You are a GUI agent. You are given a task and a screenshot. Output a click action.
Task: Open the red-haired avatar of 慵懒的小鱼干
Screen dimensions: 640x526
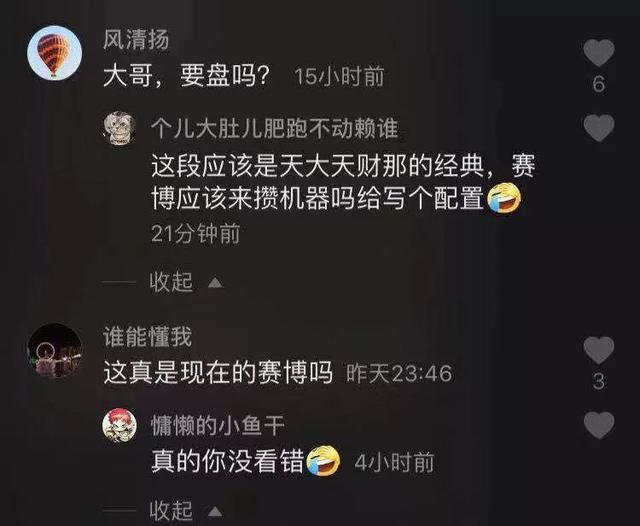point(119,425)
